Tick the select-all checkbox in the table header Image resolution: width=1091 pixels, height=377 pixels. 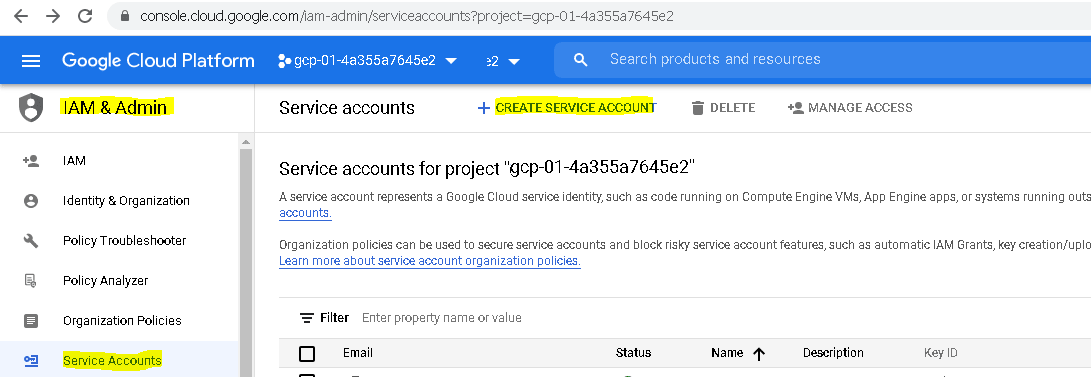[x=307, y=354]
